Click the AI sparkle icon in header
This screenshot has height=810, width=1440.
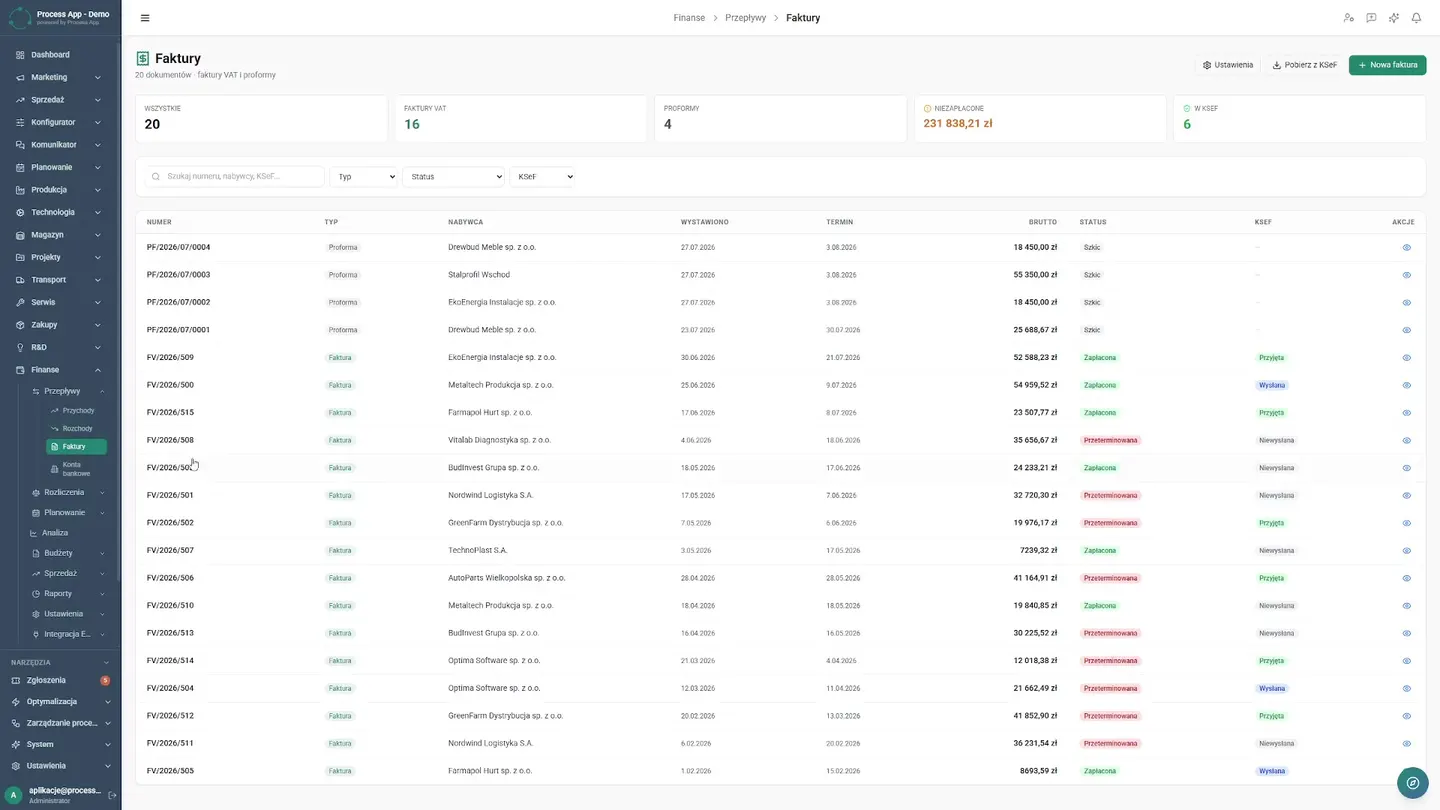[1394, 18]
